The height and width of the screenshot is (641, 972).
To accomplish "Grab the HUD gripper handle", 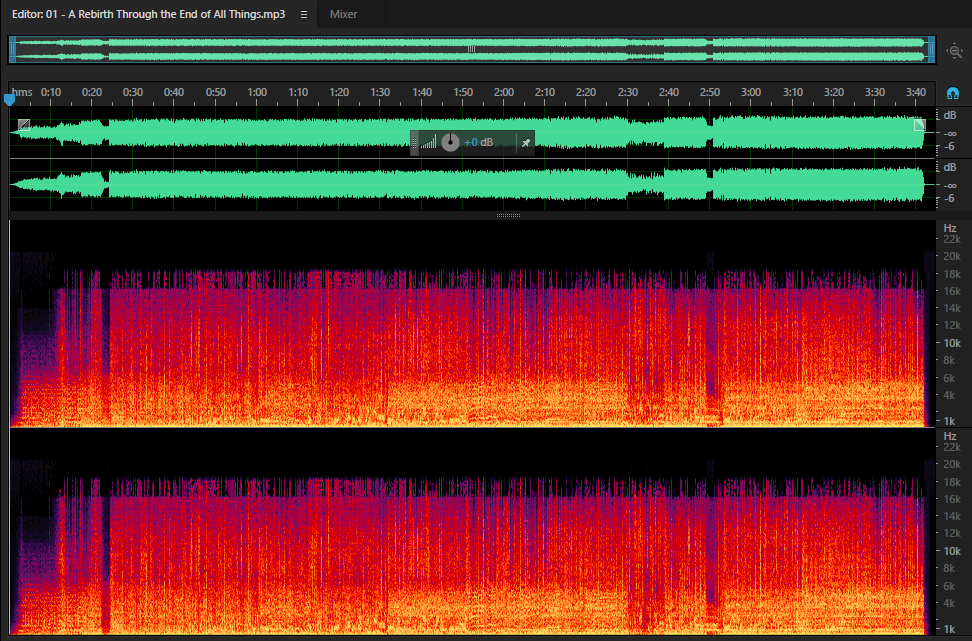I will (x=414, y=143).
